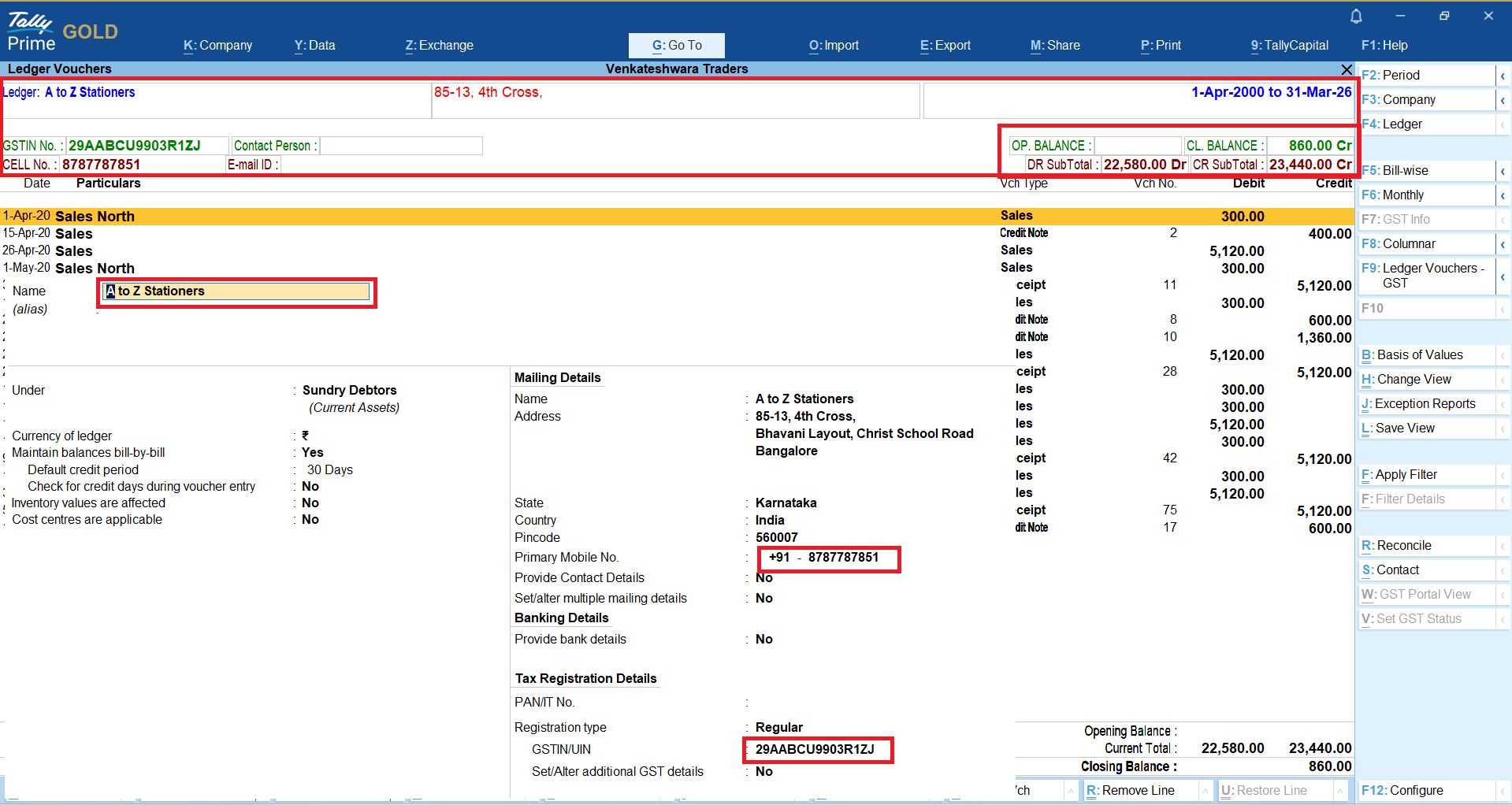Viewport: 1512px width, 805px height.
Task: Toggle Inventory values are affected setting
Action: pos(310,503)
